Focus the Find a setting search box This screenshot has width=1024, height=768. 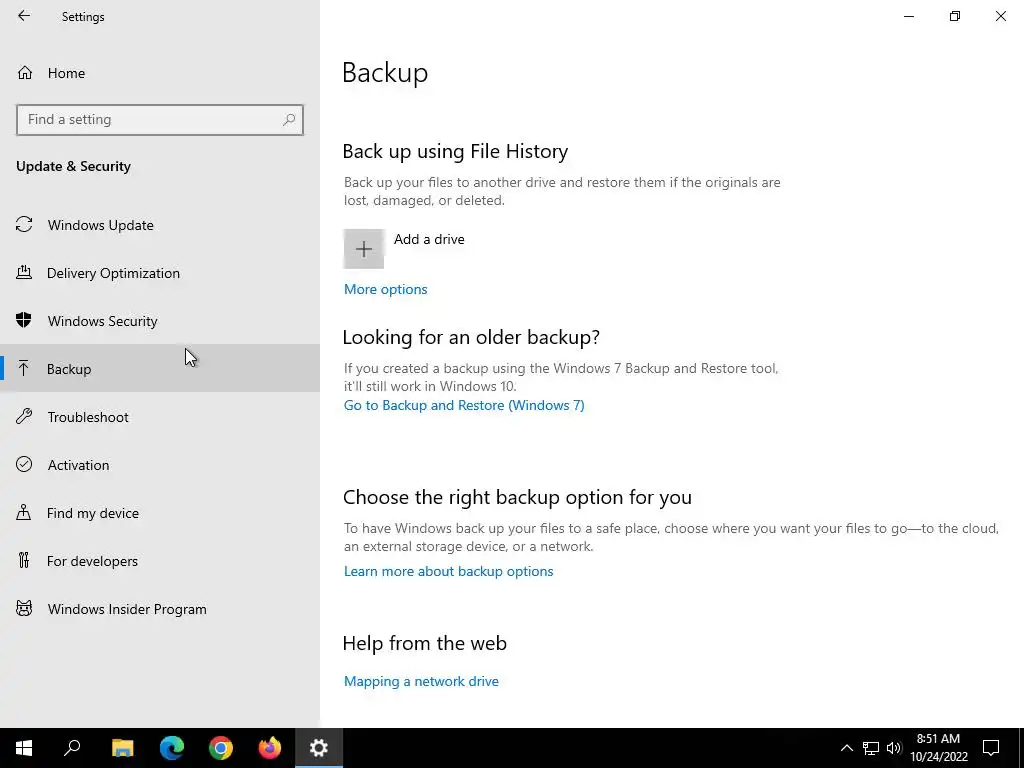click(x=160, y=120)
